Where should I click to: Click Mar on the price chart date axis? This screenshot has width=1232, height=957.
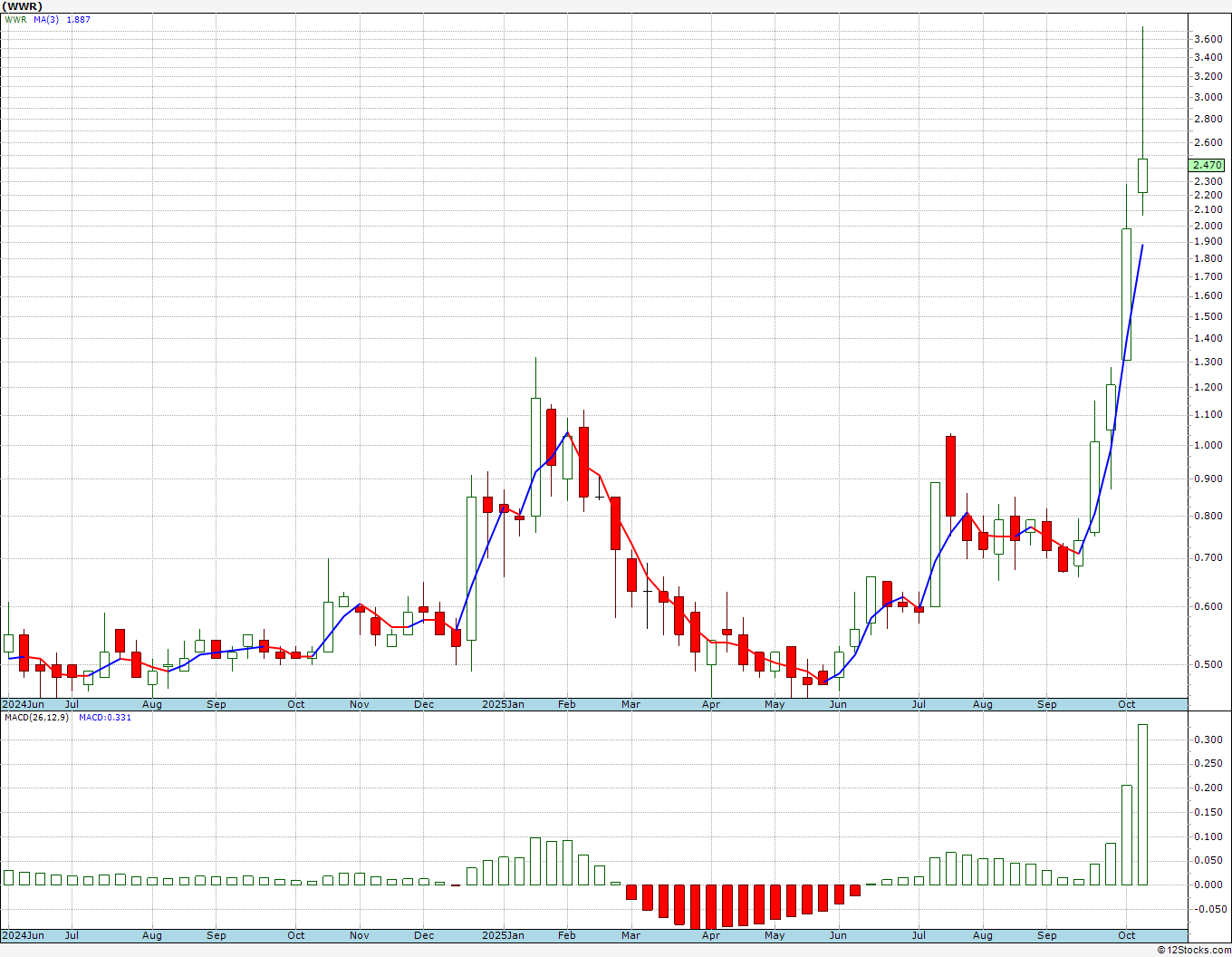point(630,704)
